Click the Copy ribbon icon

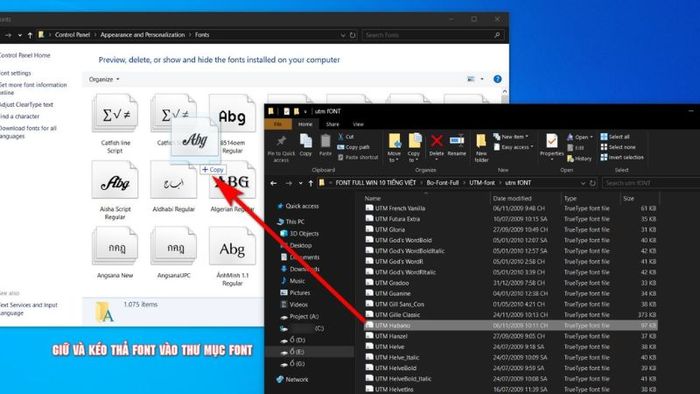tap(306, 141)
